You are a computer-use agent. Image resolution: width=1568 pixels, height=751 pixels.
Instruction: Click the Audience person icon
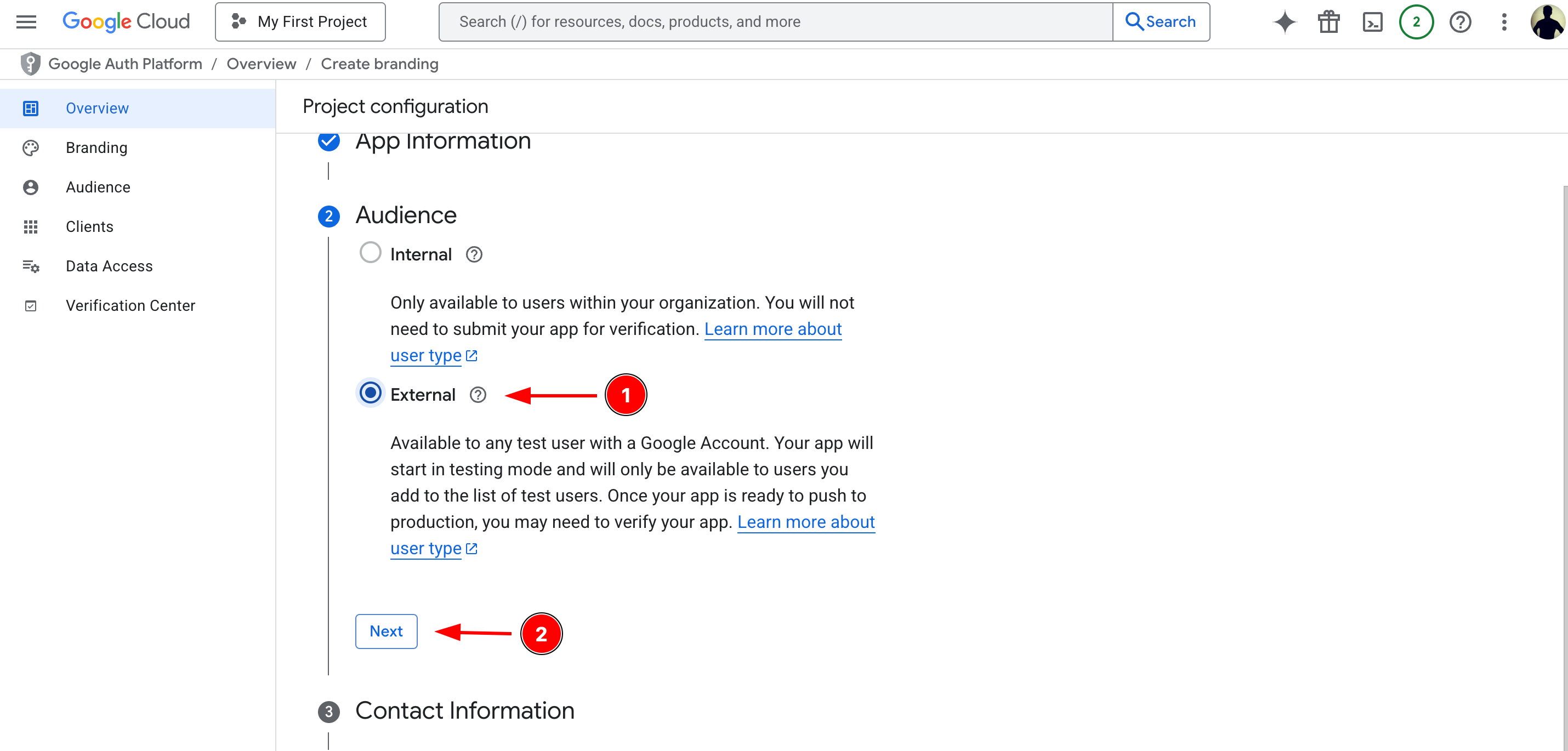[x=31, y=187]
